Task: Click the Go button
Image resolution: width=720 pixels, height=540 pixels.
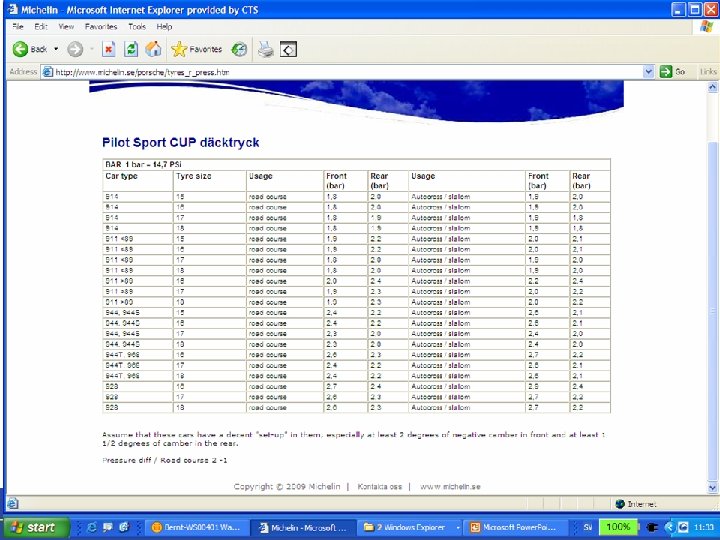Action: point(673,72)
